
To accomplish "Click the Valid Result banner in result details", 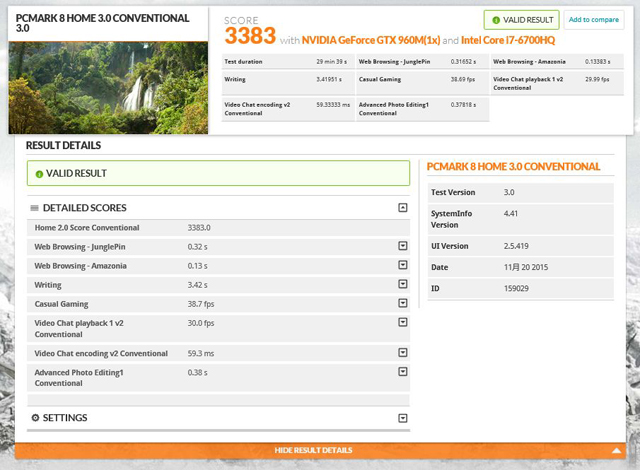I will 218,173.
